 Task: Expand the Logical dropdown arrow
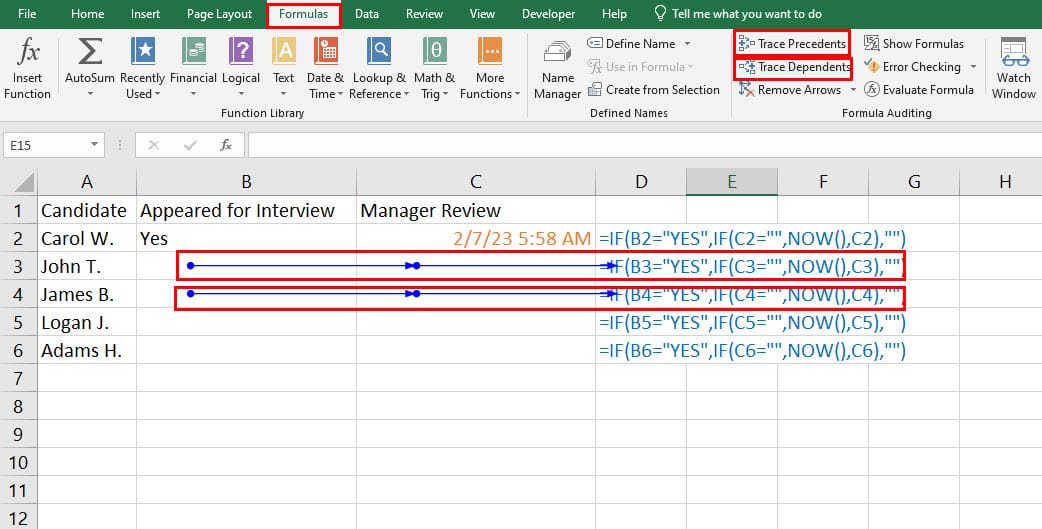pos(241,94)
